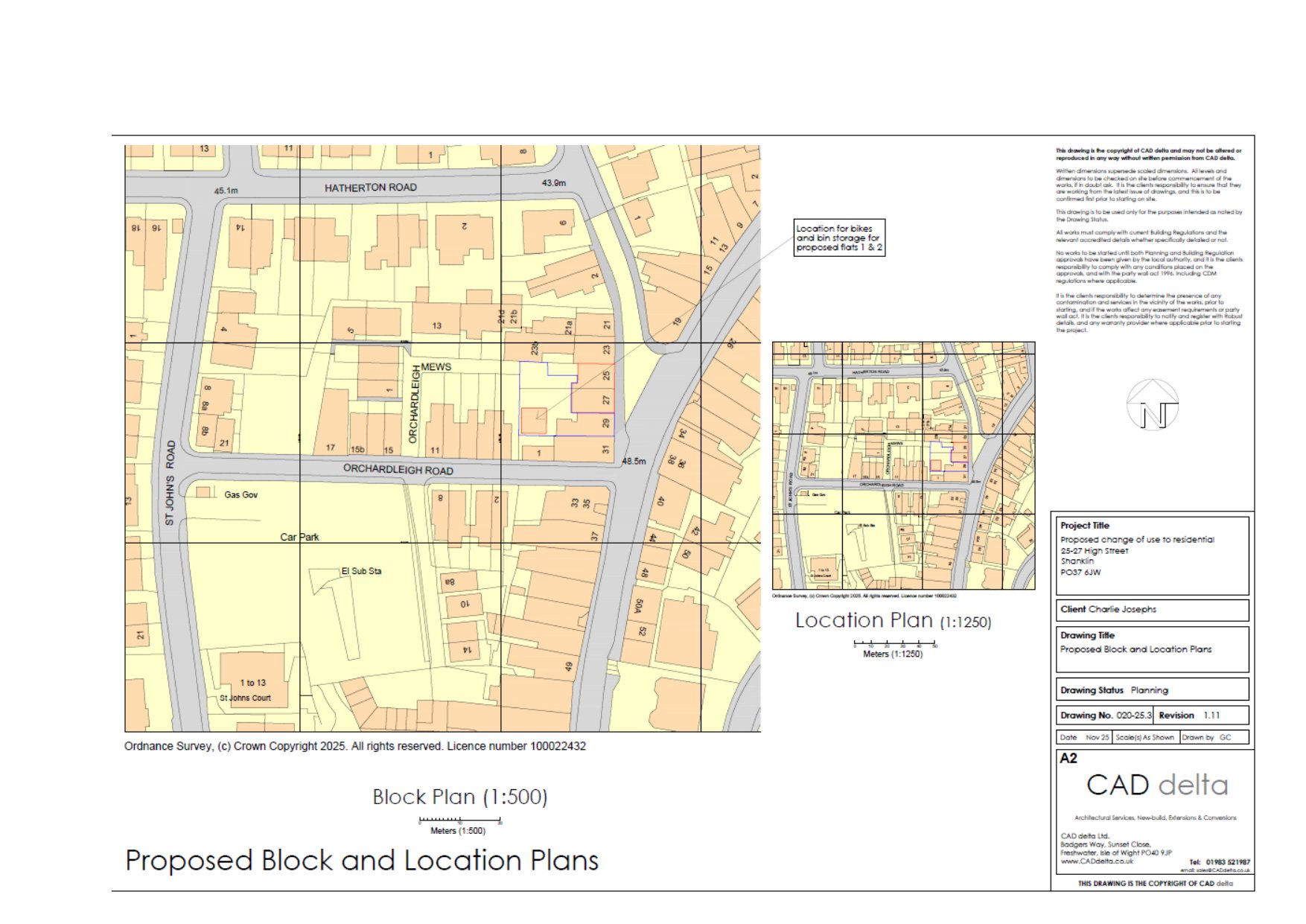The height and width of the screenshot is (924, 1306).
Task: Click the bikes and bin storage callout box
Action: click(839, 238)
